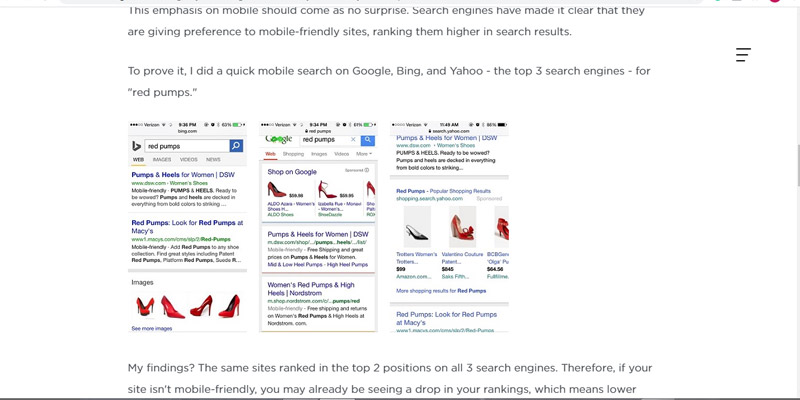
Task: Select the ALDO red pump product image
Action: coord(277,190)
